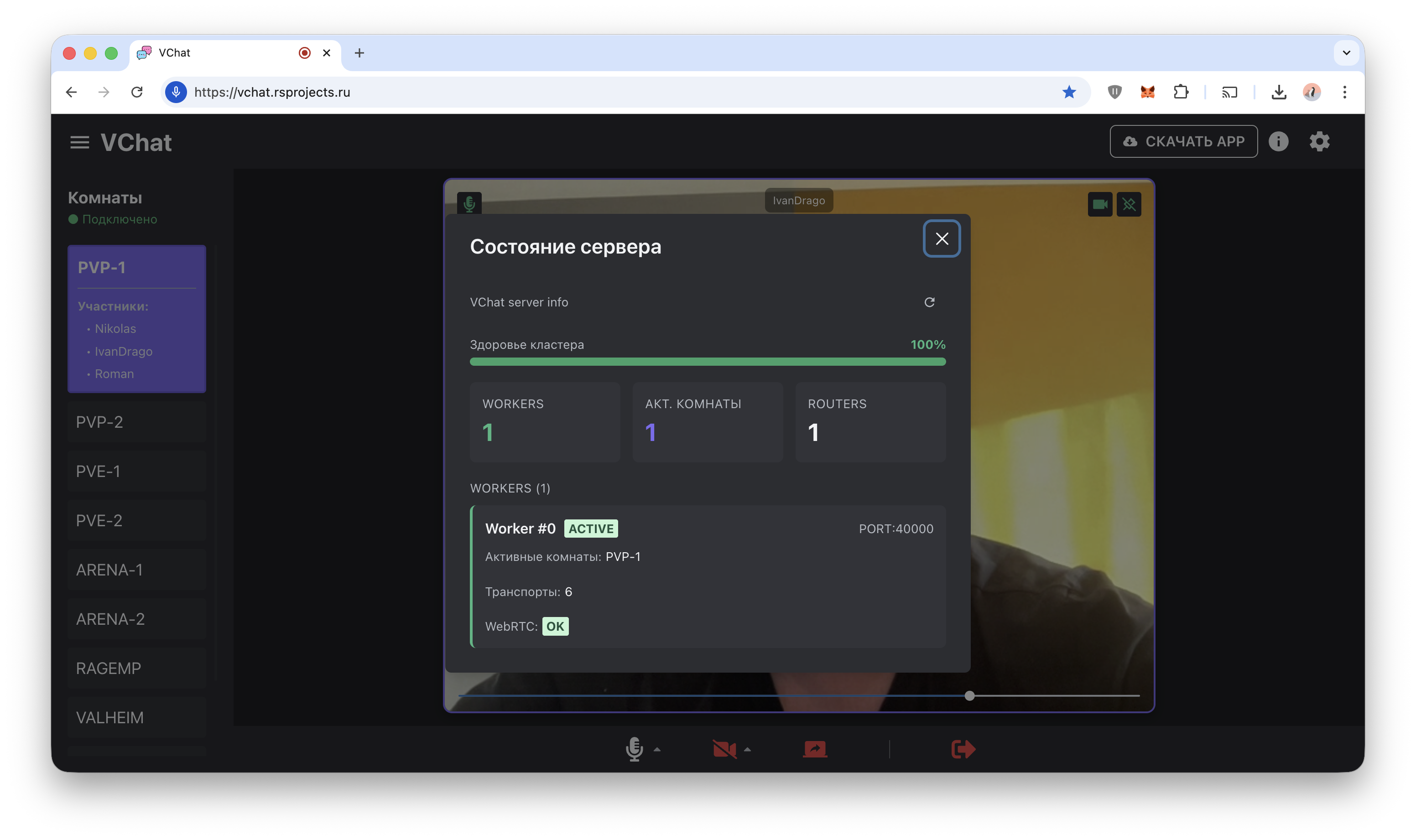Join the PVP-2 room
Screen dimensions: 1416x840
tap(136, 422)
